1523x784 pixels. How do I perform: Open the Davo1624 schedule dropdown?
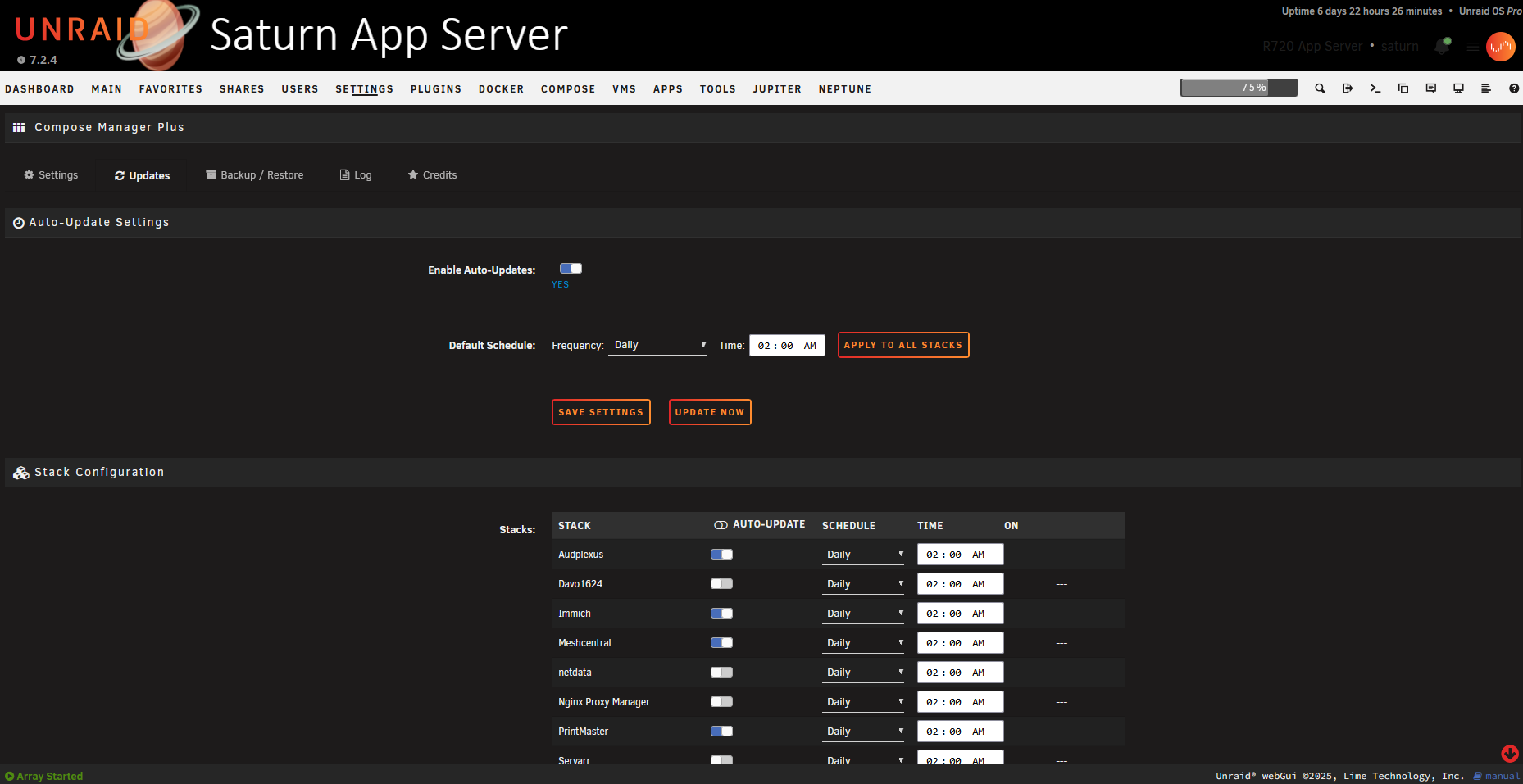tap(863, 584)
